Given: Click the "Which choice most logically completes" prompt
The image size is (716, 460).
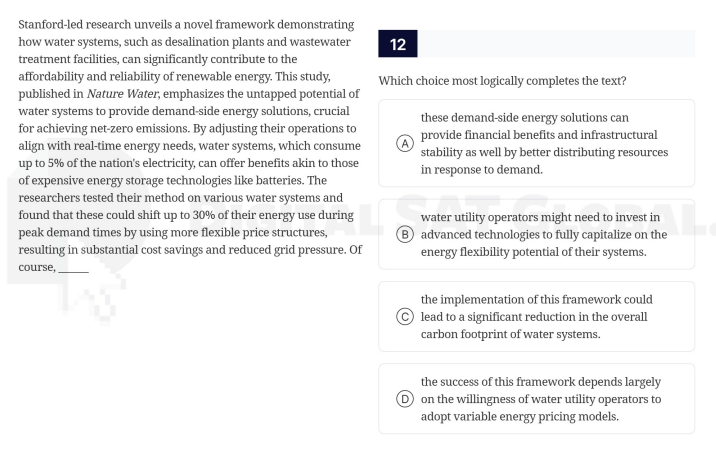Looking at the screenshot, I should click(x=509, y=80).
